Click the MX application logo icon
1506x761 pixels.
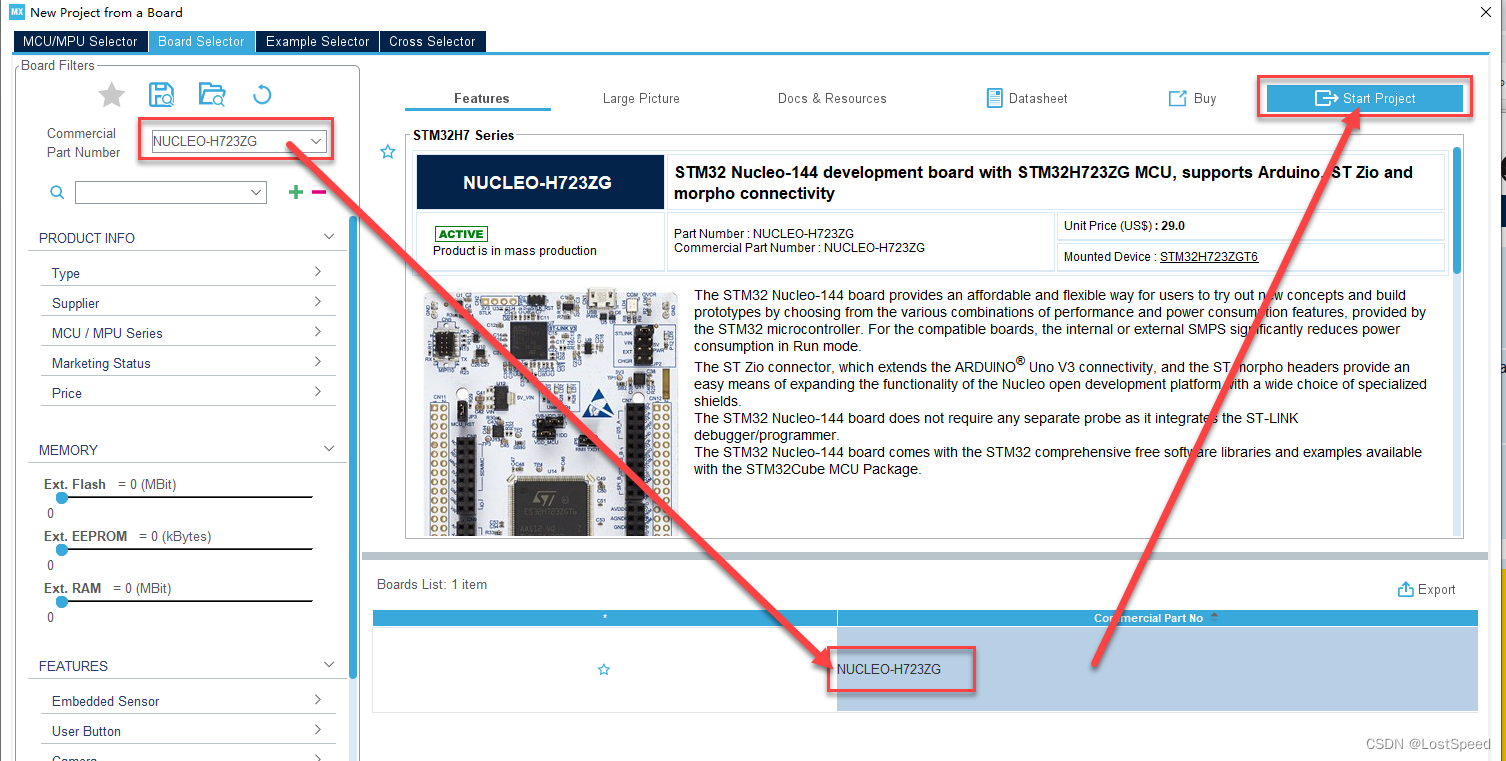[16, 12]
